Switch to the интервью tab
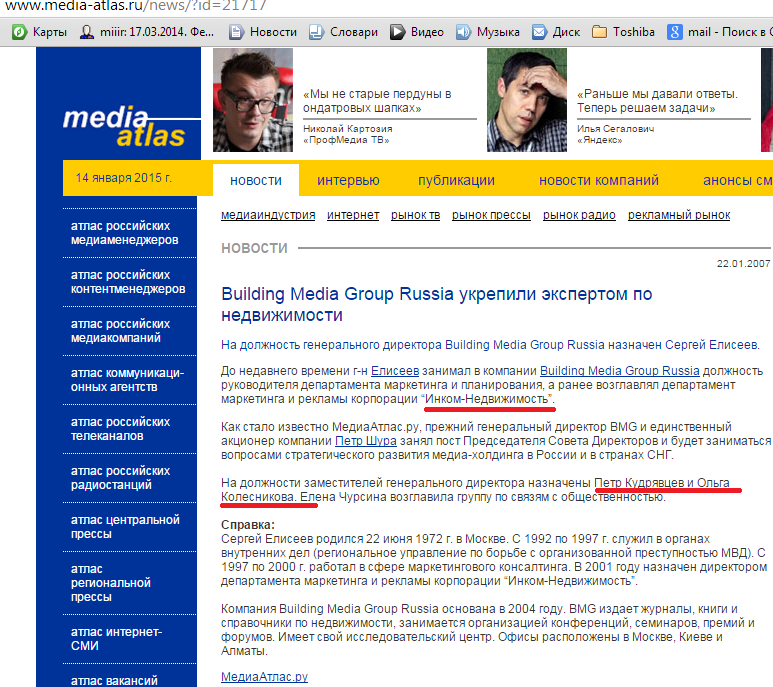The width and height of the screenshot is (773, 687). 348,180
